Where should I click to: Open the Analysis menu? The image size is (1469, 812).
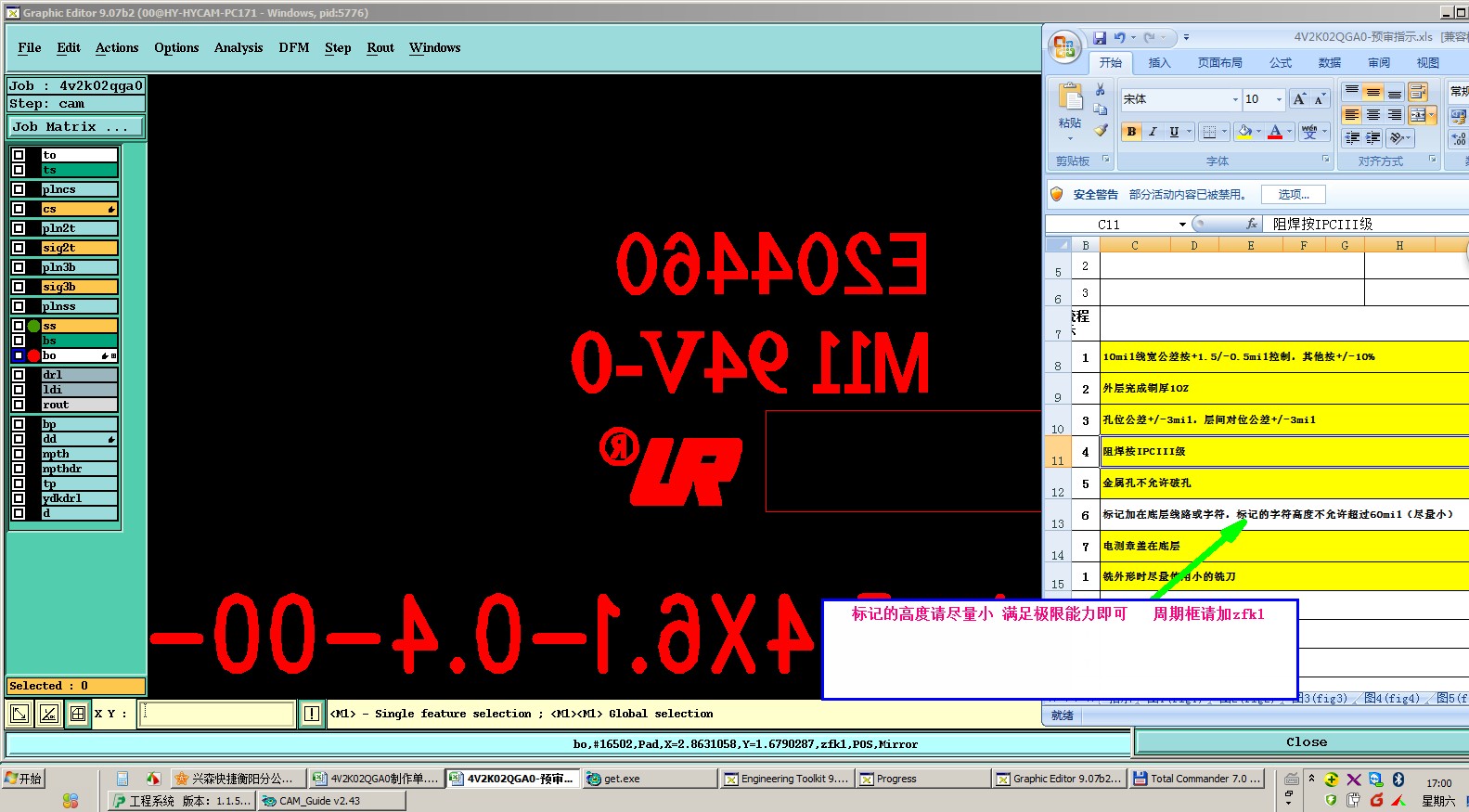click(x=238, y=47)
